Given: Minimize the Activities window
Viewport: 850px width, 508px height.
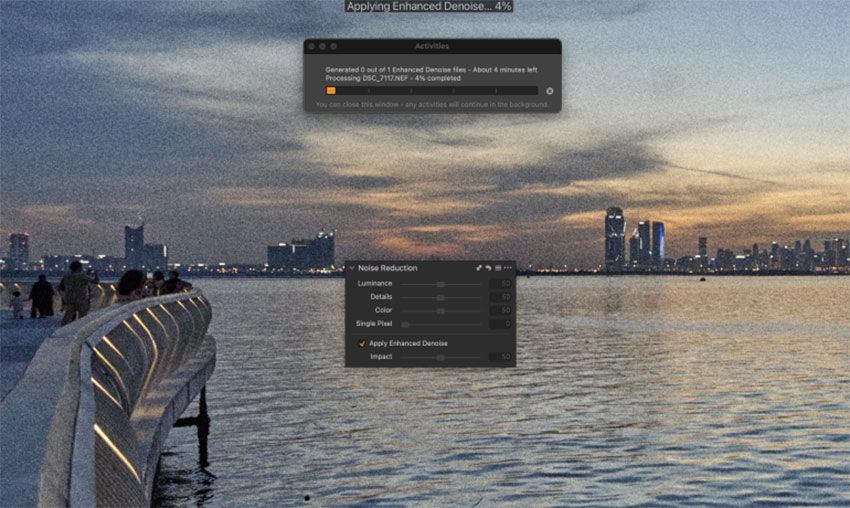Looking at the screenshot, I should coord(323,47).
